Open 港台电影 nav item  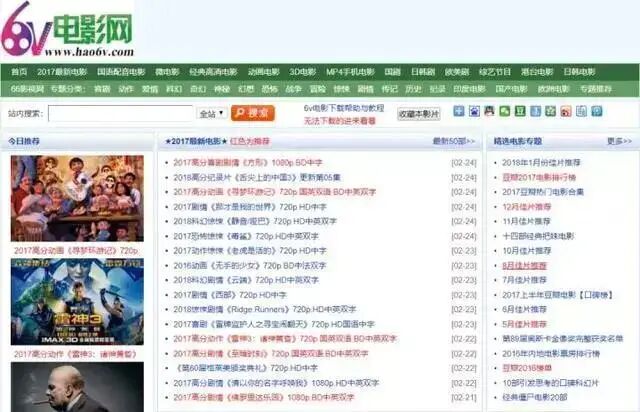pos(537,72)
